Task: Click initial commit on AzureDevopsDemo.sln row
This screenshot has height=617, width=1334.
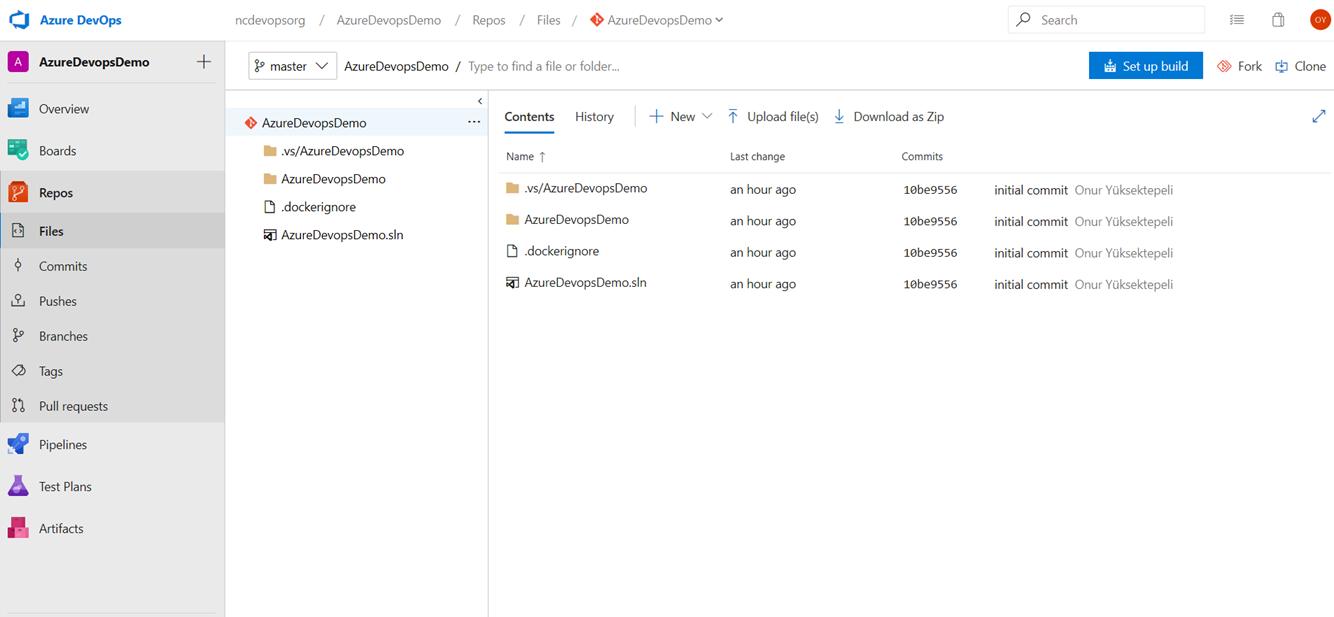Action: tap(1031, 285)
